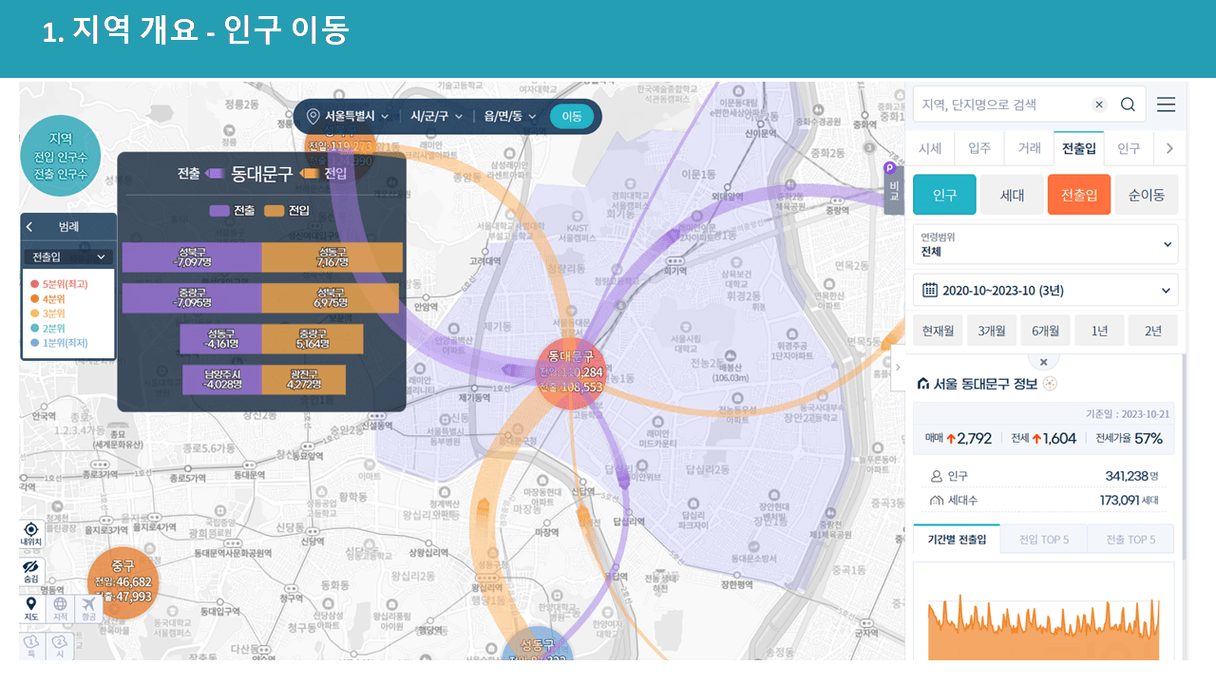Viewport: 1216px width, 684px height.
Task: Click the purple P parking marker
Action: point(890,168)
